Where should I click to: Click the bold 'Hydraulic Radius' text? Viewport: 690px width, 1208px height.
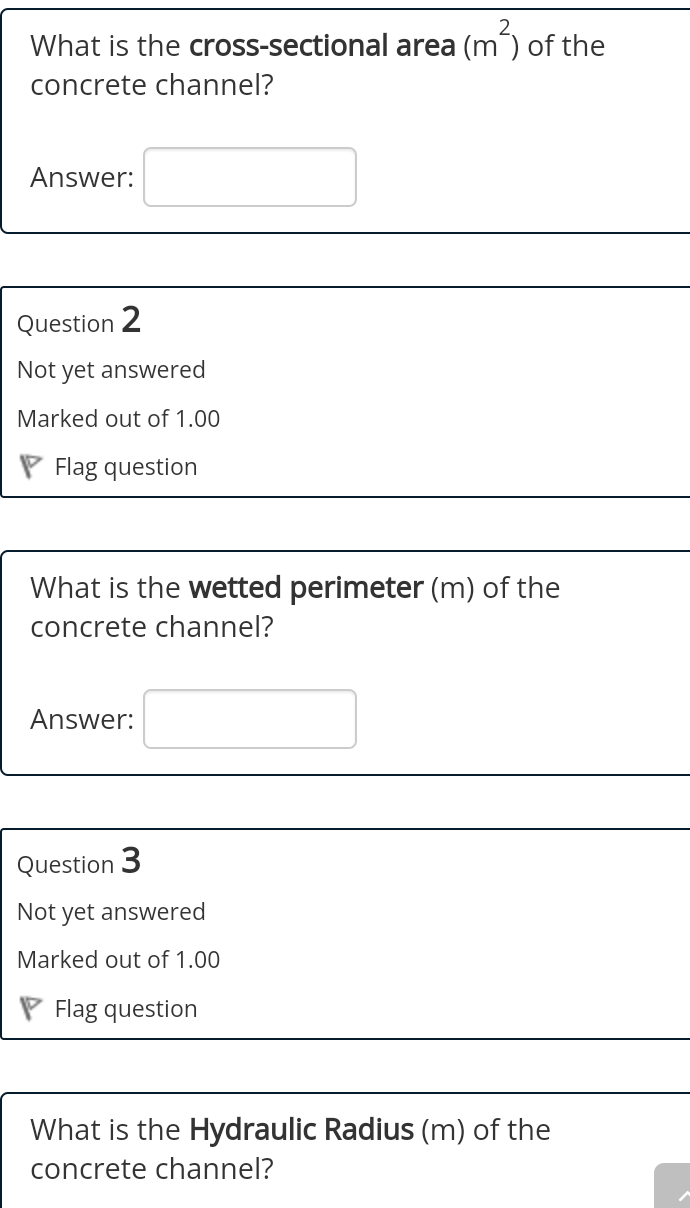point(301,1130)
